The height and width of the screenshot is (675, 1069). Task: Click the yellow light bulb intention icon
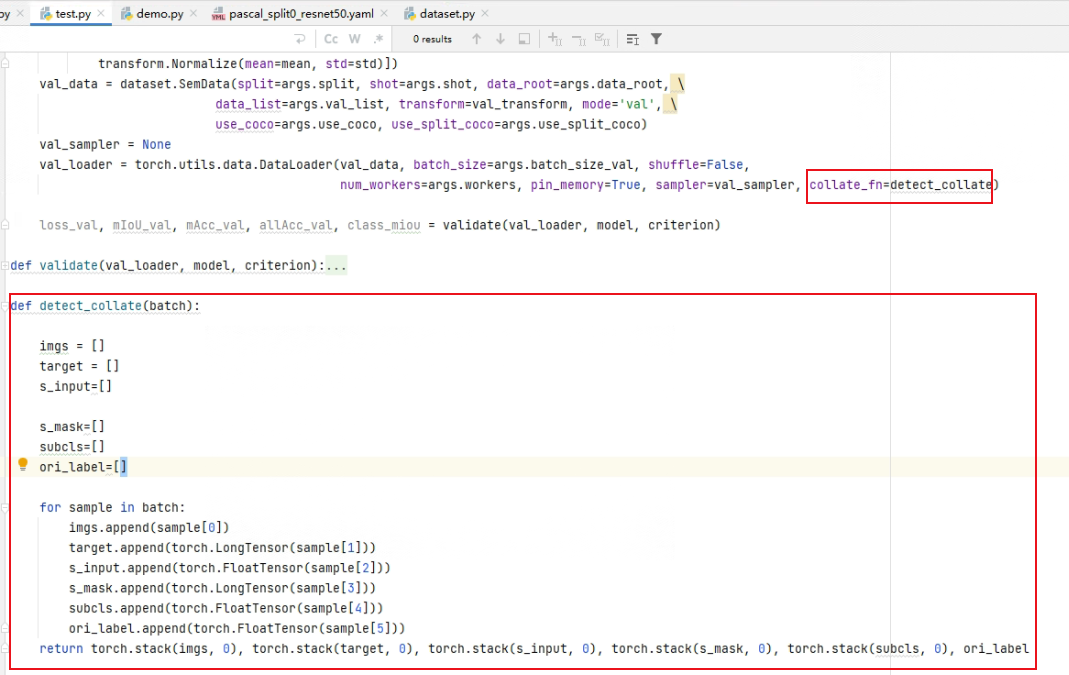click(x=22, y=465)
